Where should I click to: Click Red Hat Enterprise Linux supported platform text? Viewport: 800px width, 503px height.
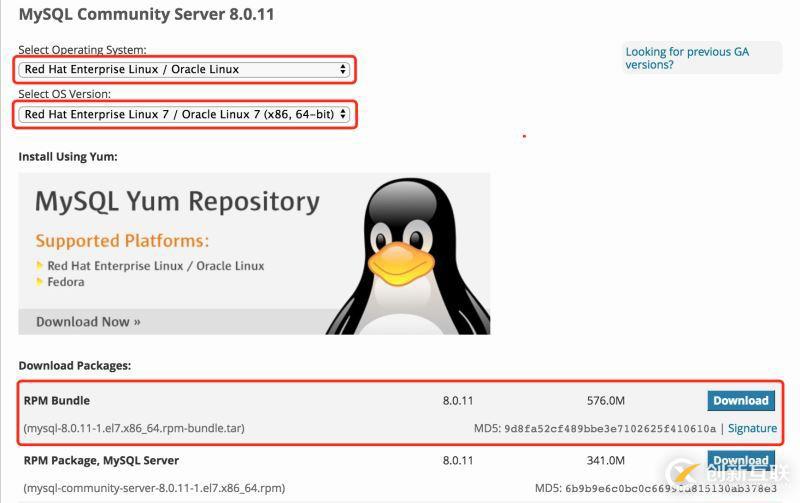tap(156, 266)
